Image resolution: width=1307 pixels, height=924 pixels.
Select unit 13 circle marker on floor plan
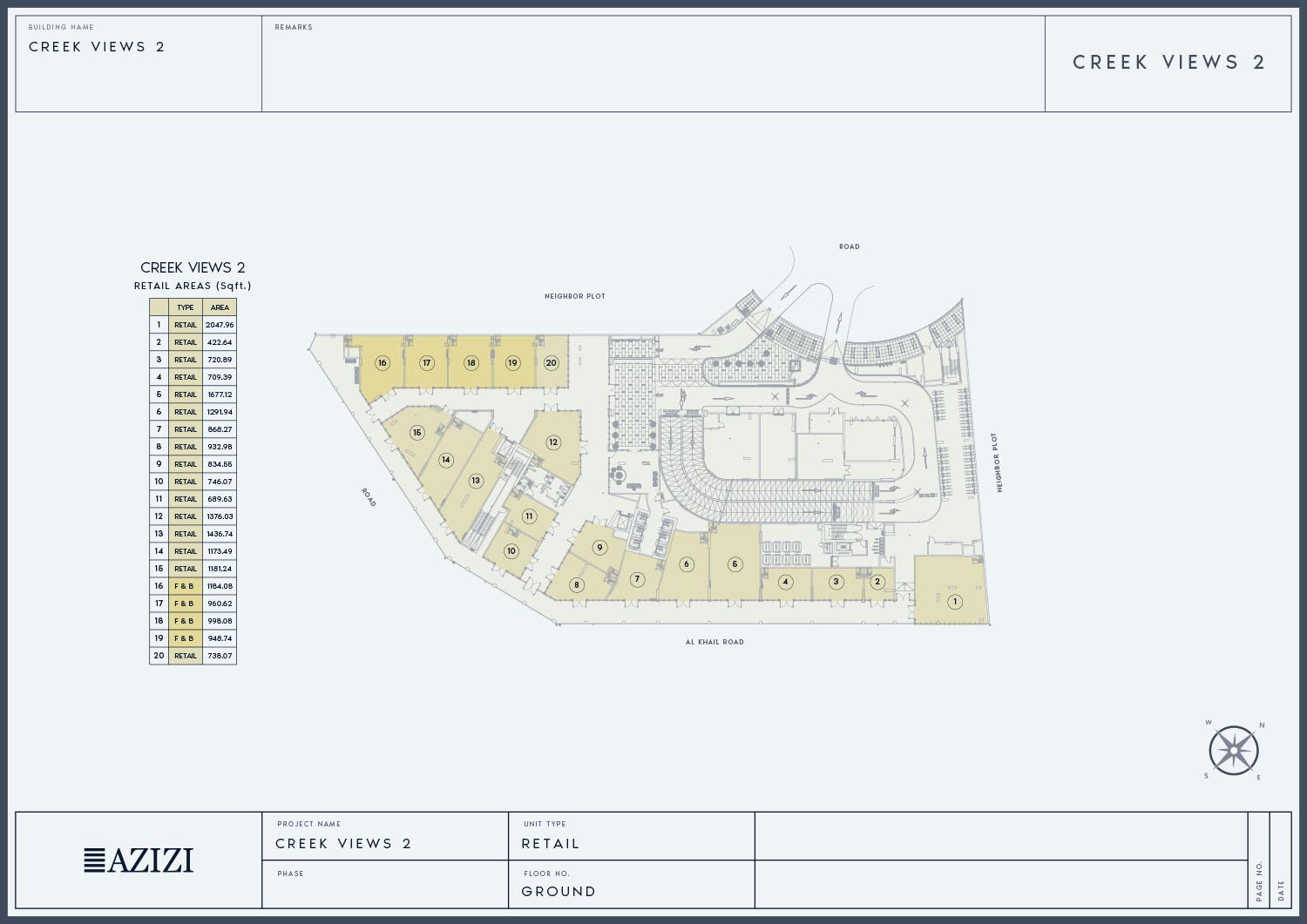point(475,481)
